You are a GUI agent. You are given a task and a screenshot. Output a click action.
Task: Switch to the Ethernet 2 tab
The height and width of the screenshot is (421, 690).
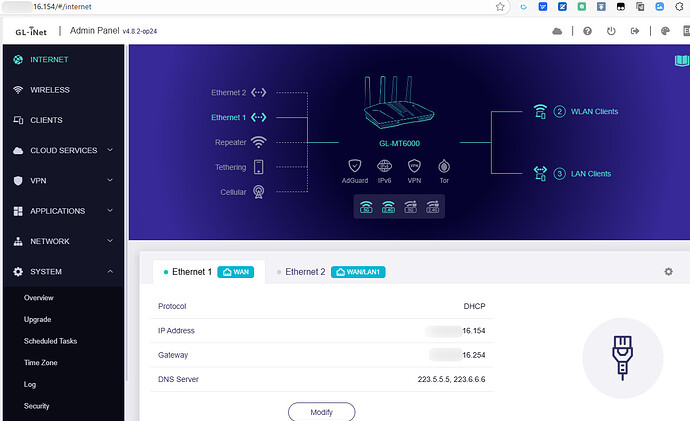pyautogui.click(x=305, y=272)
